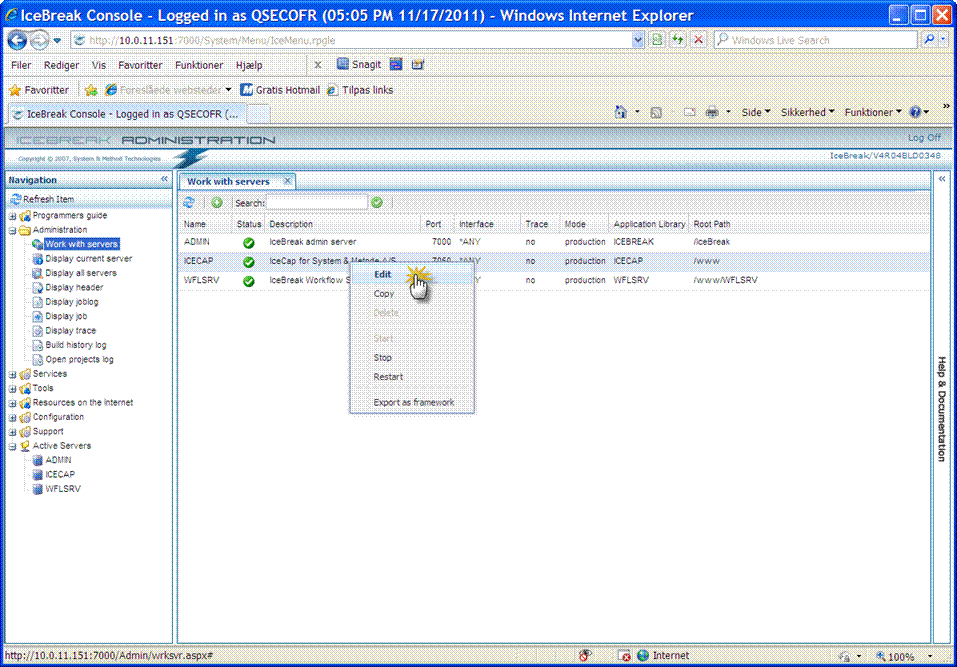
Task: Expand the Programmers guide tree node
Action: coord(12,216)
